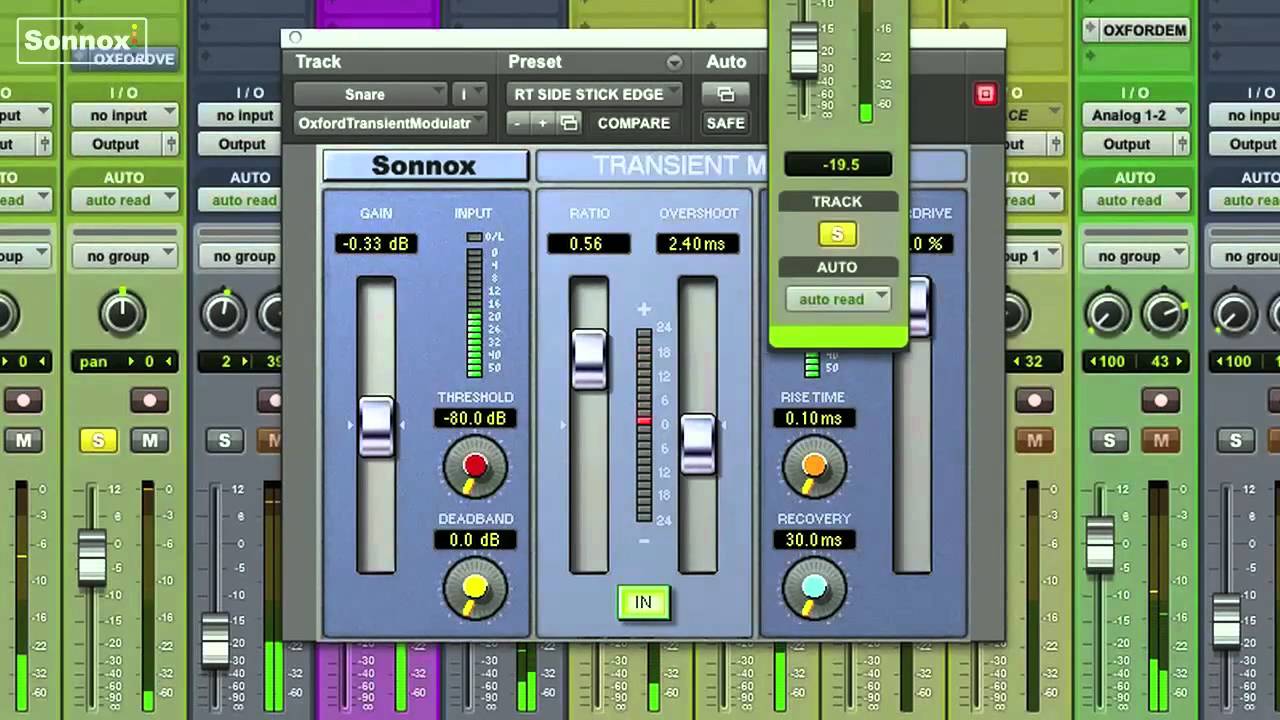1280x720 pixels.
Task: Click the Sonnox logo button in plug-in
Action: point(424,165)
